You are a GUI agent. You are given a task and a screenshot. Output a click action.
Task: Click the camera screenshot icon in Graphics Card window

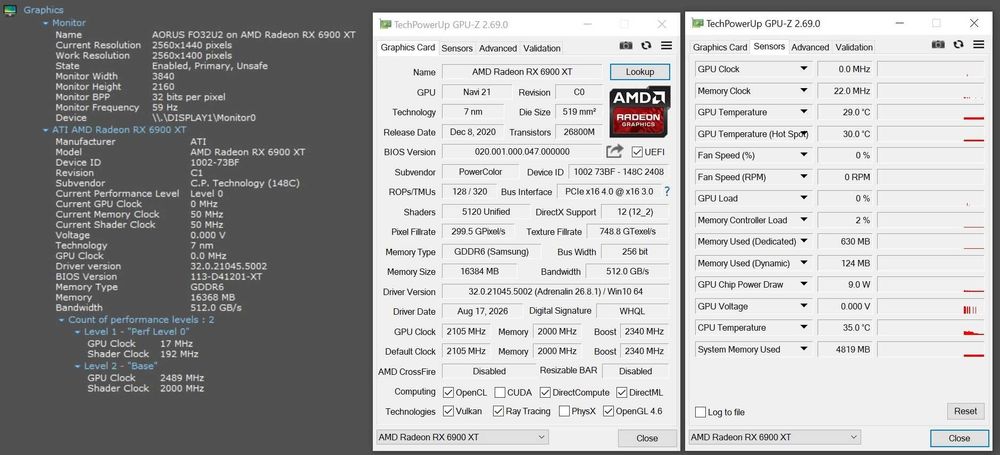pyautogui.click(x=626, y=46)
